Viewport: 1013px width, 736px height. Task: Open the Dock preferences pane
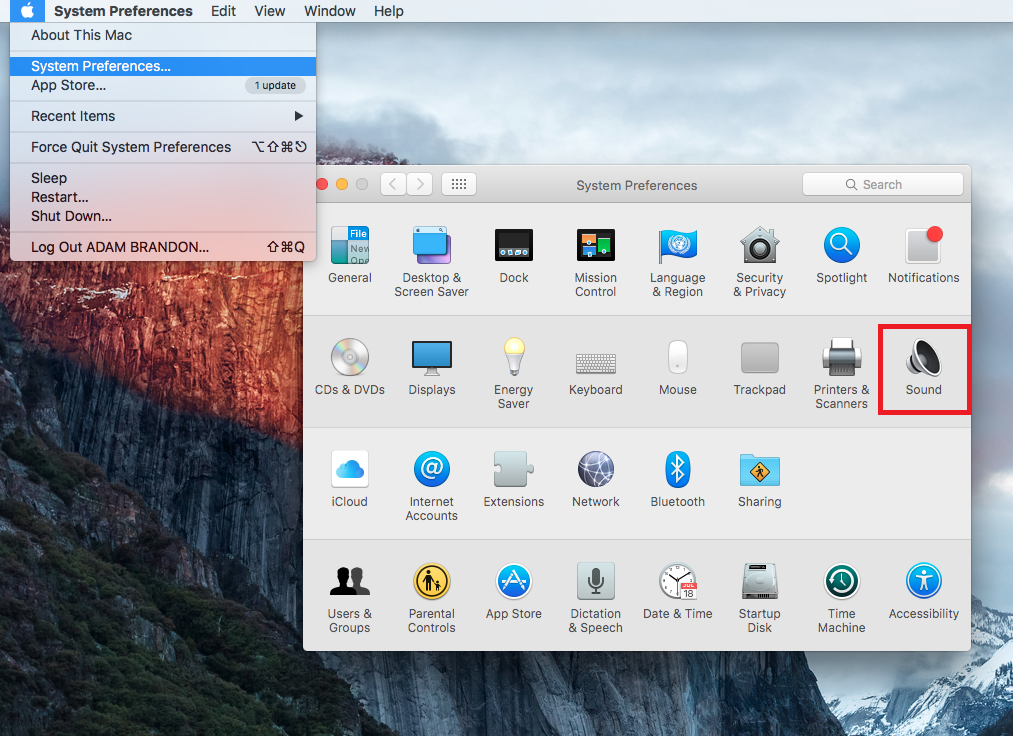pos(514,255)
